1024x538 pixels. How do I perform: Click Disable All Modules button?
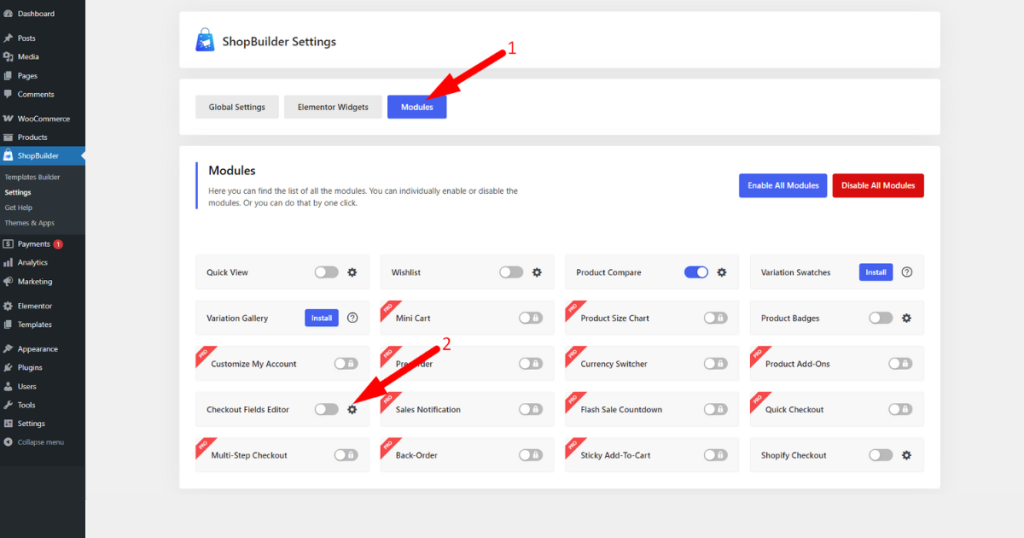click(878, 185)
